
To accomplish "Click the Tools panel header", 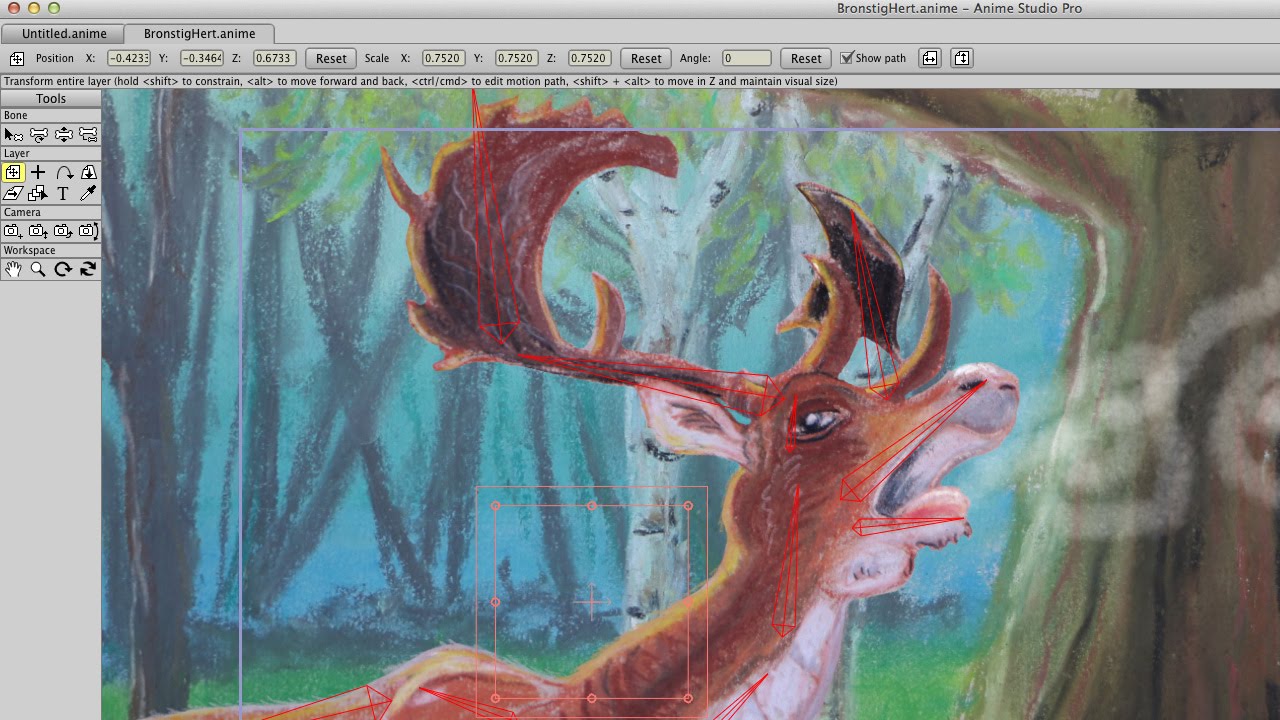I will (x=51, y=98).
